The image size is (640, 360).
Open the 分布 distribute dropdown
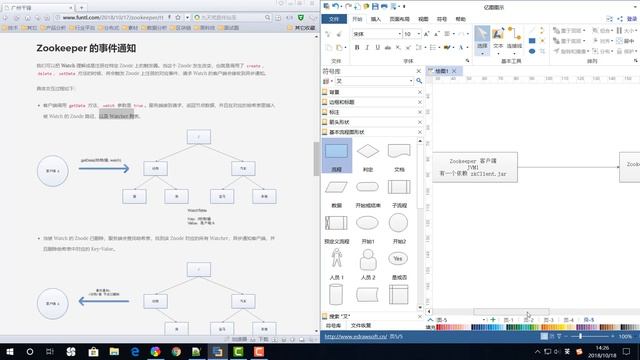click(x=611, y=51)
